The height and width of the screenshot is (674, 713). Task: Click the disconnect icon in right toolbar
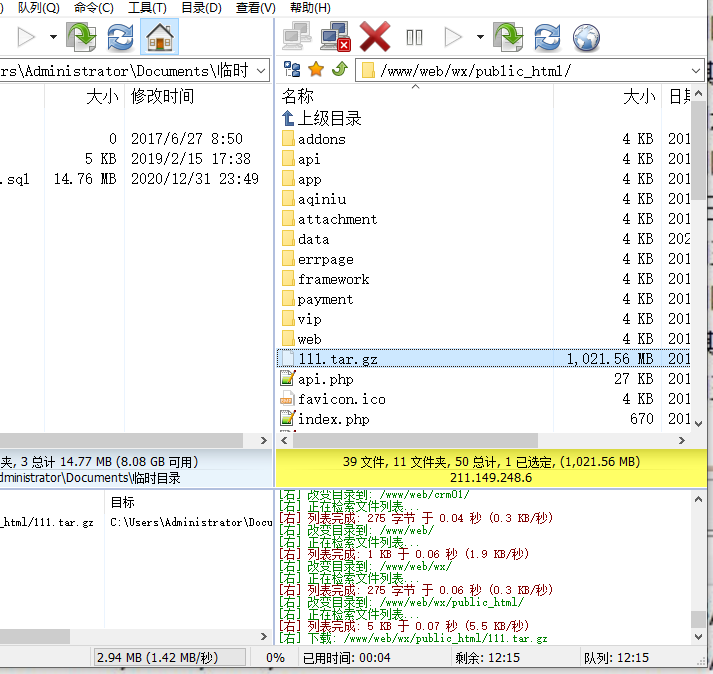click(x=336, y=38)
